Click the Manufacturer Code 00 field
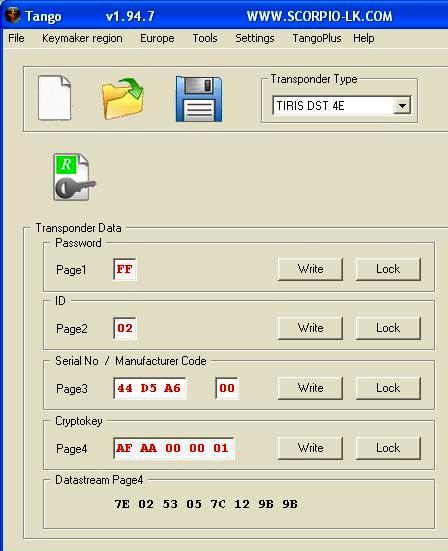The image size is (448, 551). pyautogui.click(x=227, y=388)
